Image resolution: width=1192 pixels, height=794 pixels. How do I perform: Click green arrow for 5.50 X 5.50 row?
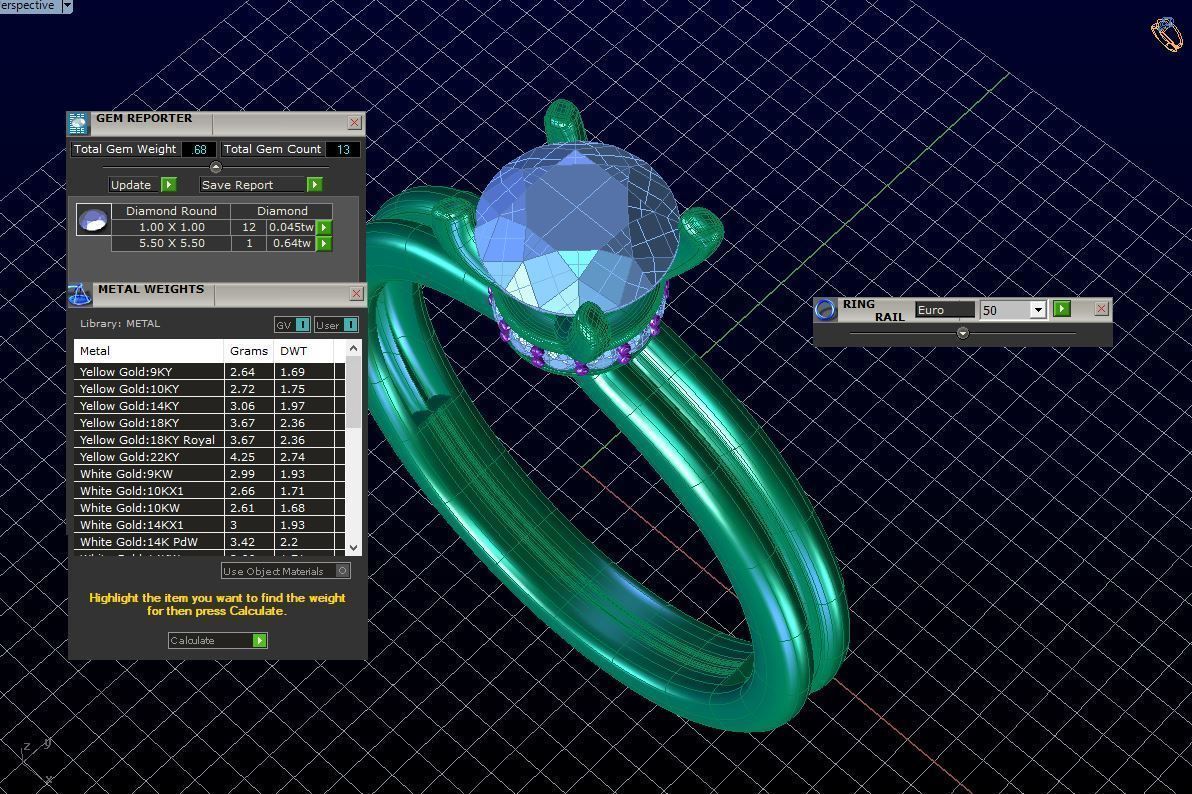324,243
